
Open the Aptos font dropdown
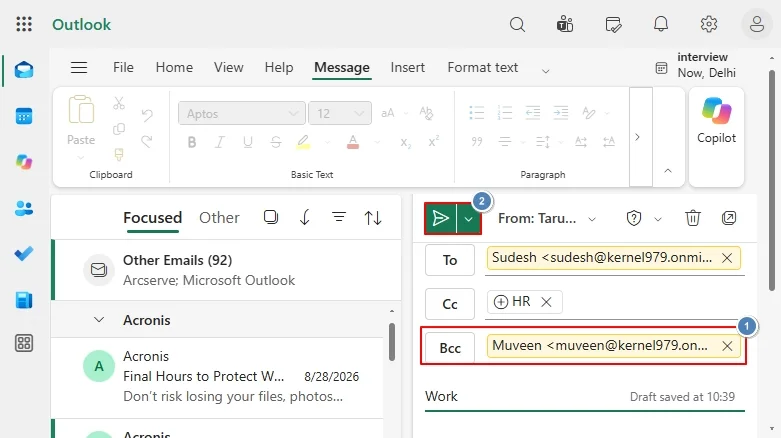tap(242, 114)
